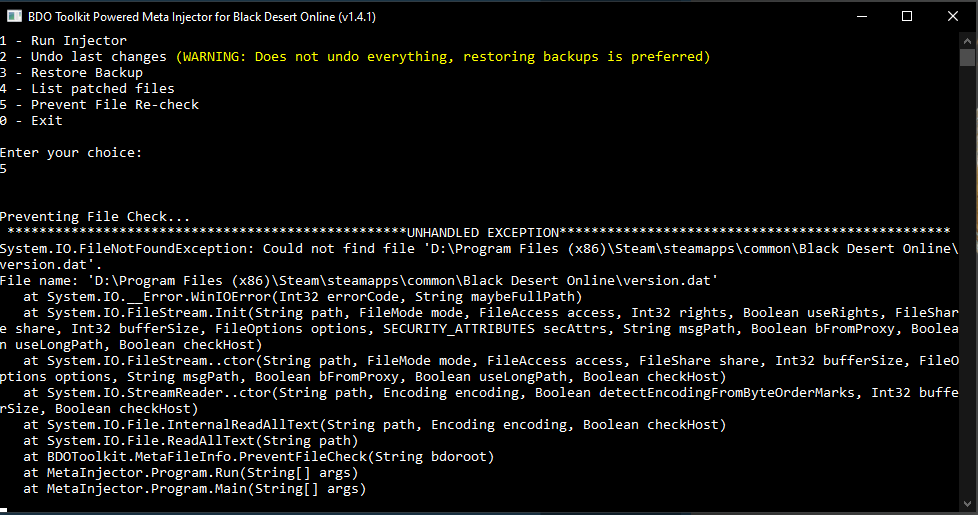Maximize the Meta Injector console window
Image resolution: width=978 pixels, height=515 pixels.
tap(906, 16)
